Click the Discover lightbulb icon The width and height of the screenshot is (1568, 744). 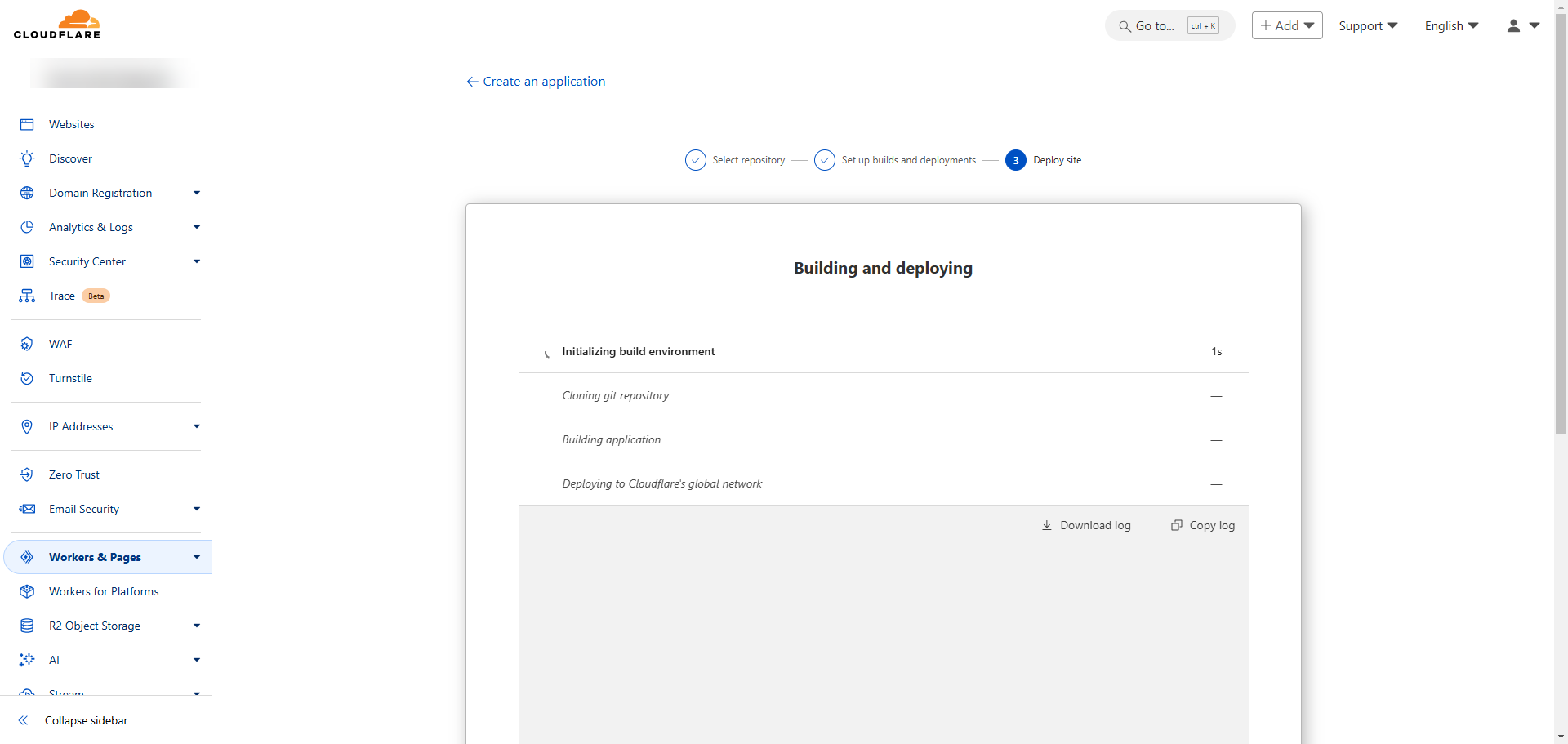(27, 158)
